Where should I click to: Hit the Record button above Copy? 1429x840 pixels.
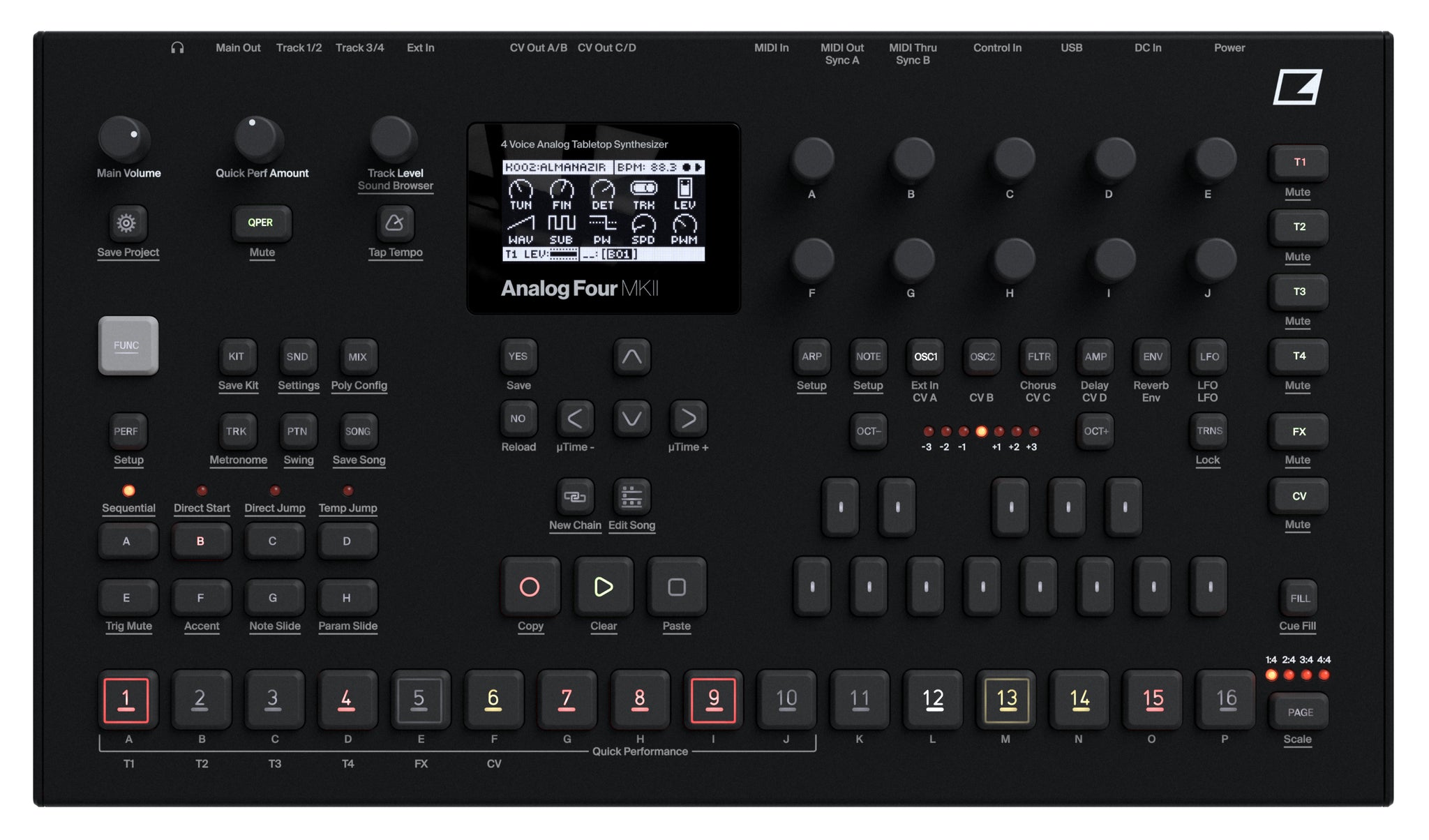coord(530,587)
